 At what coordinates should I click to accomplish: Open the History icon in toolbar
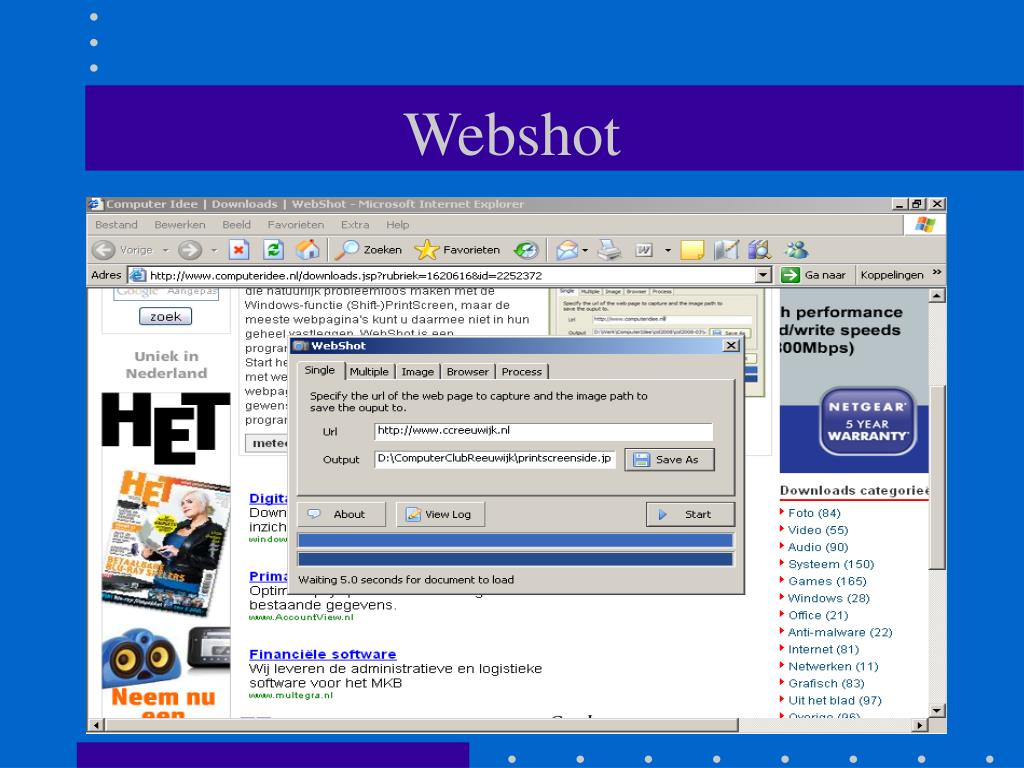coord(526,249)
